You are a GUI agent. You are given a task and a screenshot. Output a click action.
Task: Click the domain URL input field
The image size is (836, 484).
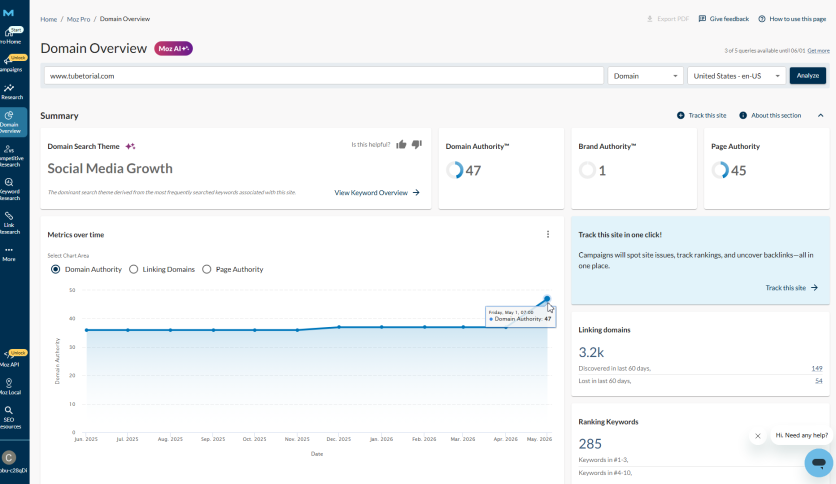(324, 76)
